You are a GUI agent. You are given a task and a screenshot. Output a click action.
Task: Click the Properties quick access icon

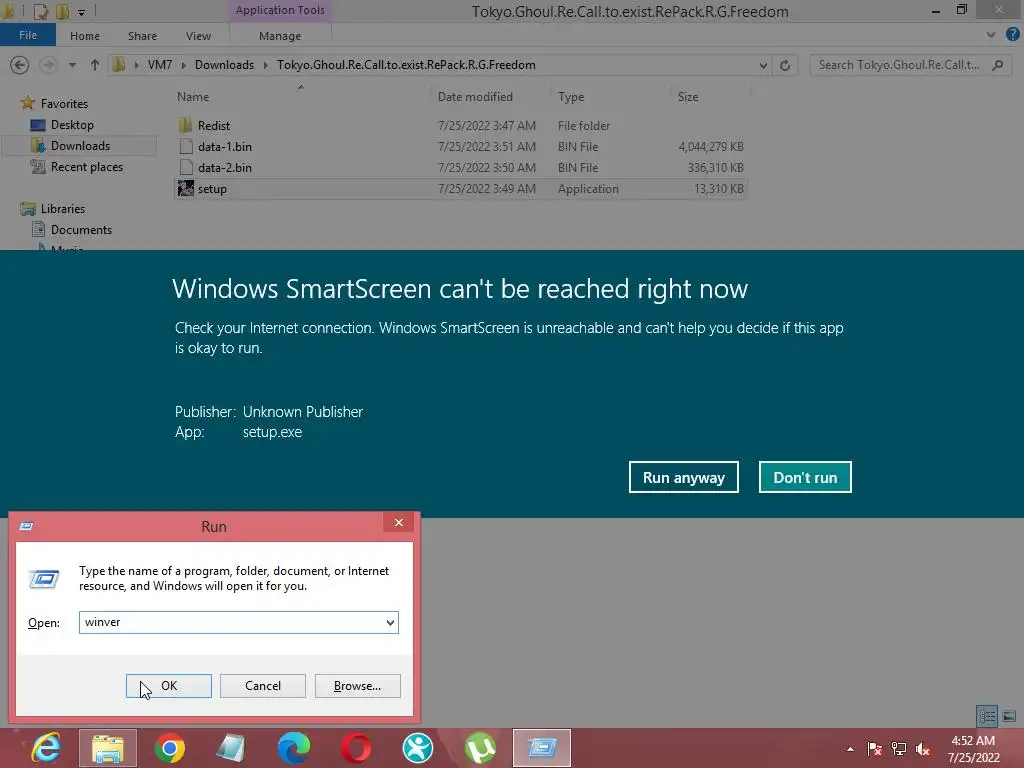pos(40,11)
